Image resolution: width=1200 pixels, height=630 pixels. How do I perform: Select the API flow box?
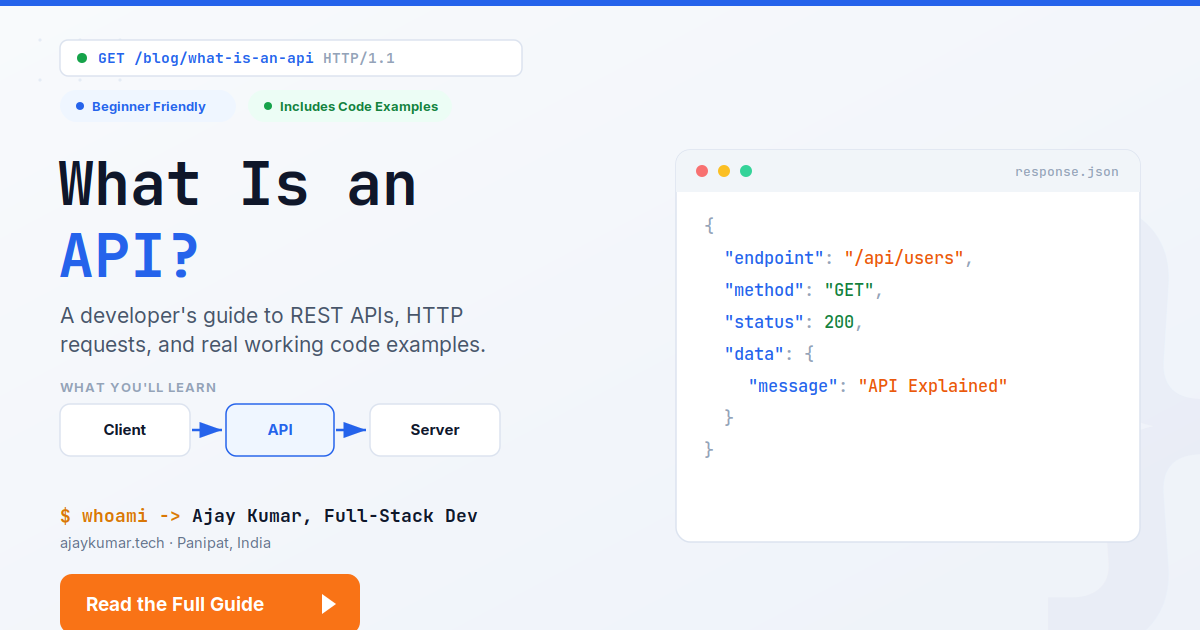280,430
